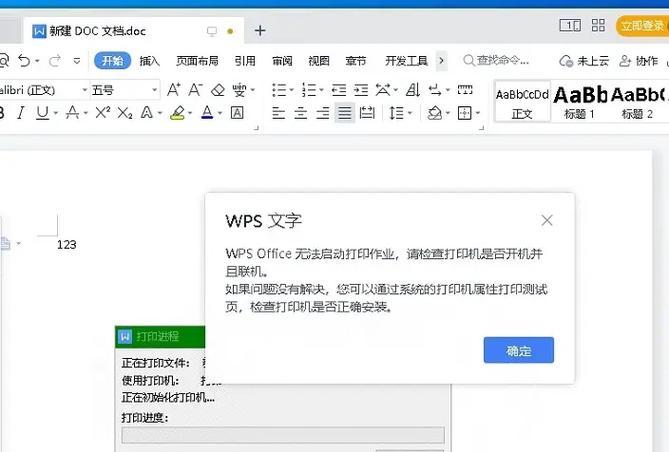Go to the 审阅 tab

point(282,61)
